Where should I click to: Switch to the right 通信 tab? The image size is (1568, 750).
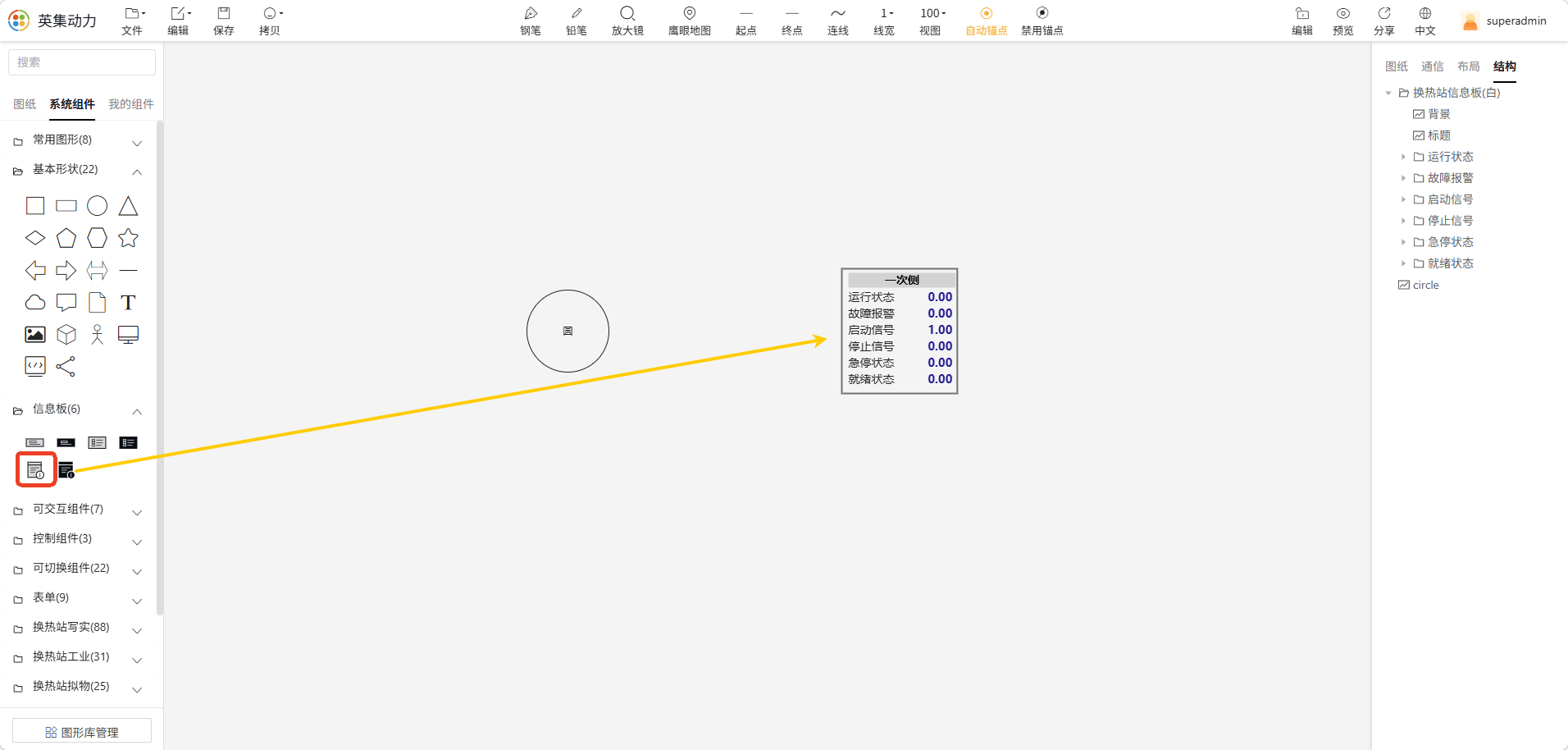coord(1433,66)
